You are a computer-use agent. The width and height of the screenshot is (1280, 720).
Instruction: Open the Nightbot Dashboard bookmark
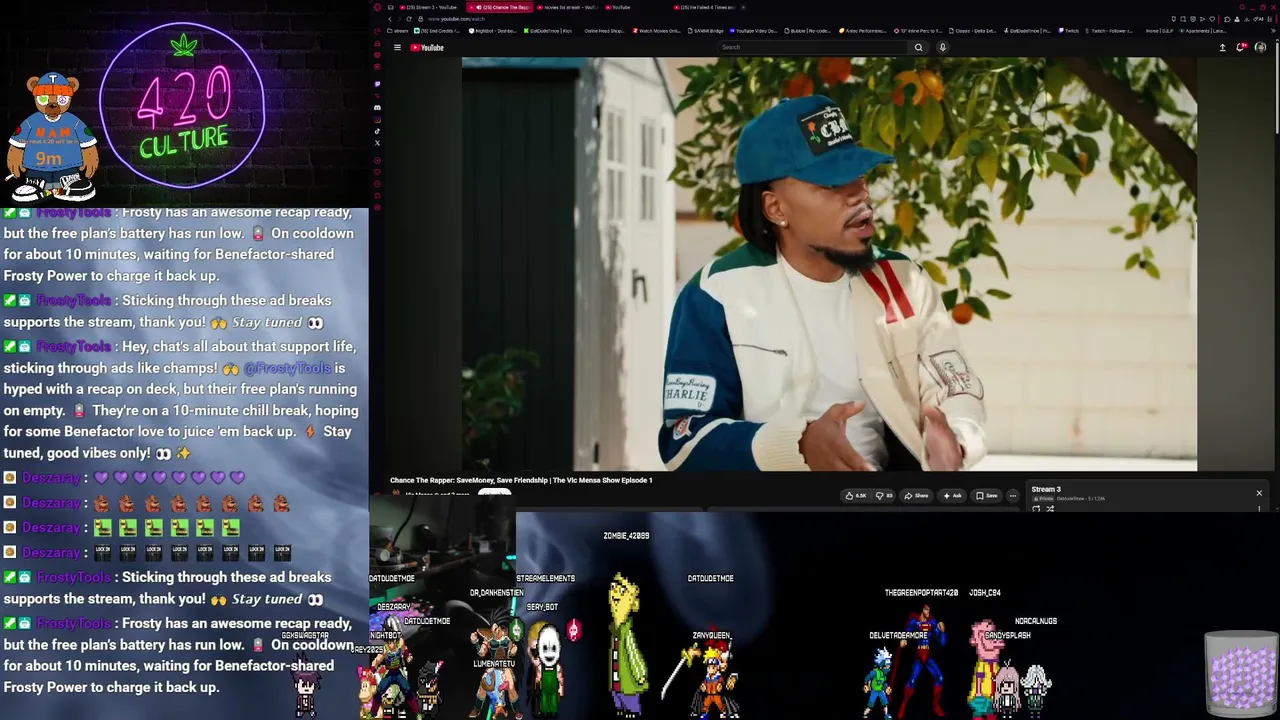[493, 31]
